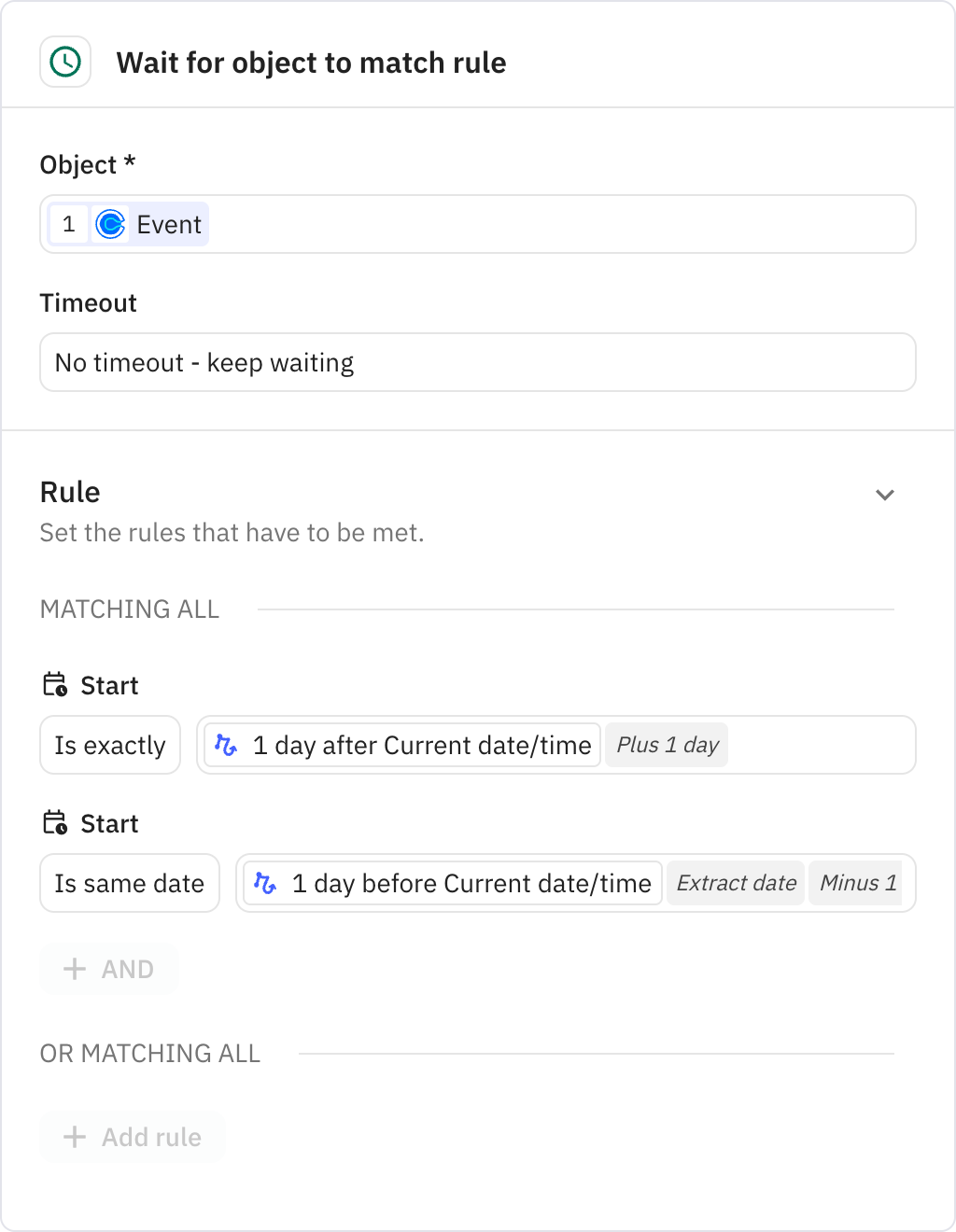This screenshot has width=956, height=1232.
Task: Click the plus icon inside the AND button
Action: tap(74, 969)
